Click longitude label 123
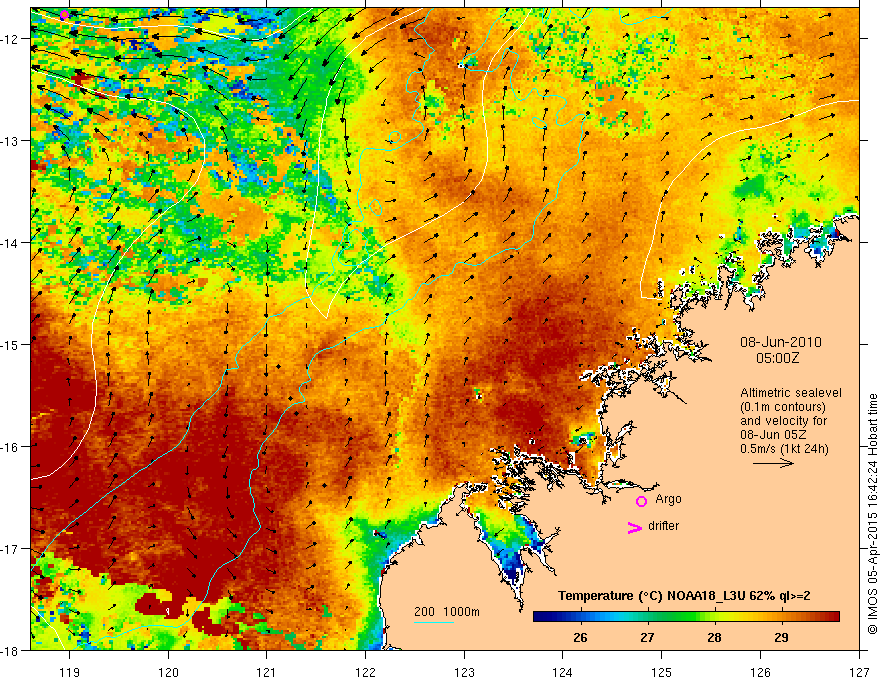The height and width of the screenshot is (680, 880). pos(464,672)
